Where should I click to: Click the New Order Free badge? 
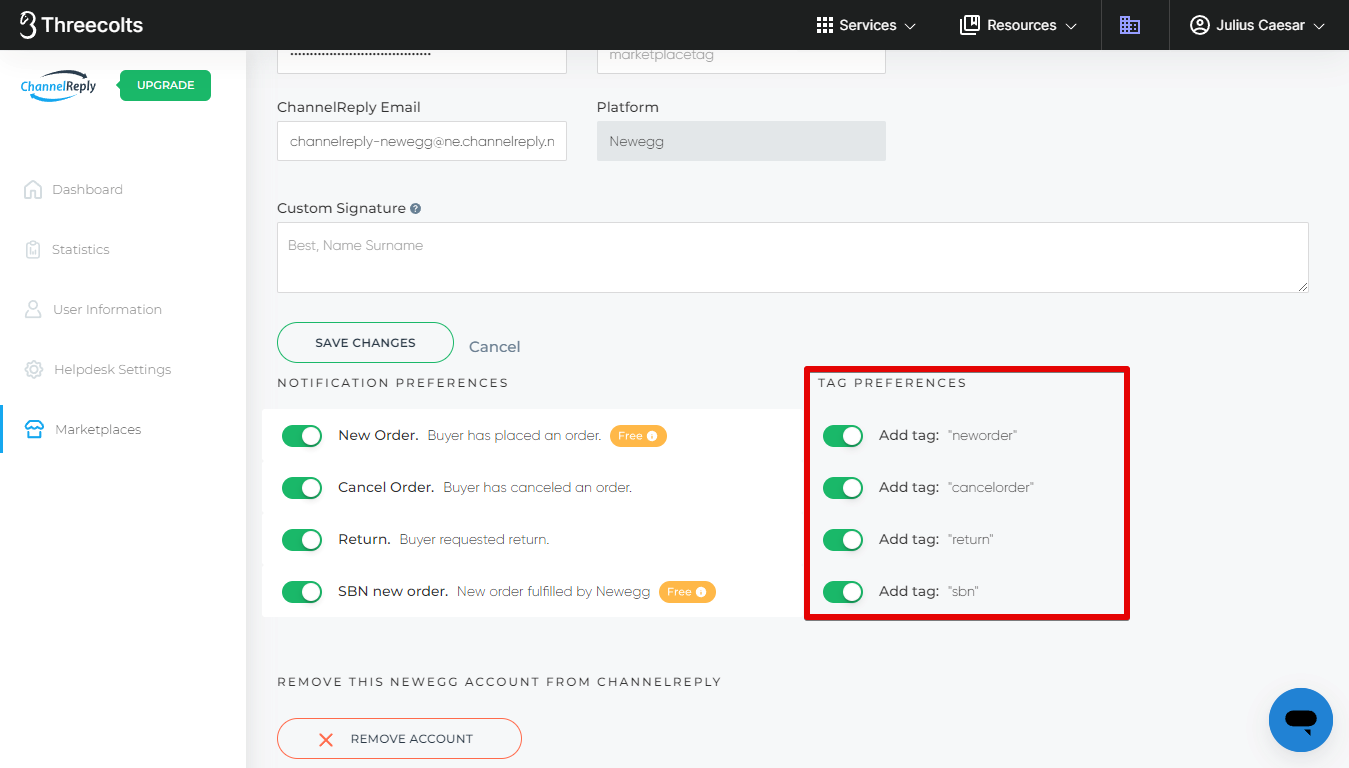click(x=638, y=436)
